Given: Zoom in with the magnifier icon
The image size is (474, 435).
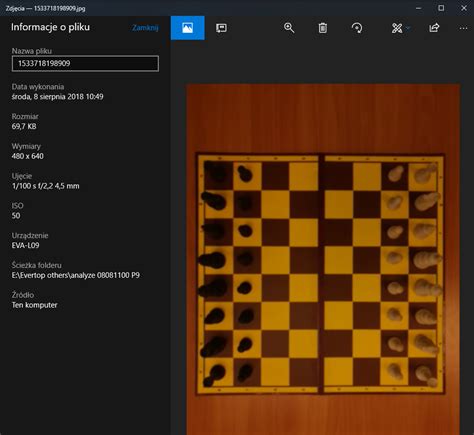Looking at the screenshot, I should (x=289, y=28).
